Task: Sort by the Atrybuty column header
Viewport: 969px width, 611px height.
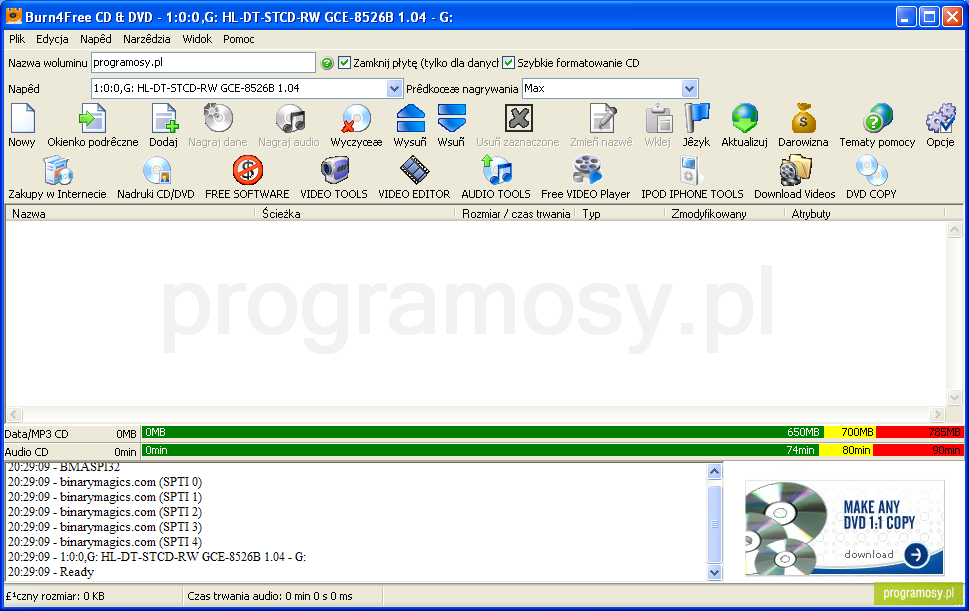Action: coord(865,214)
